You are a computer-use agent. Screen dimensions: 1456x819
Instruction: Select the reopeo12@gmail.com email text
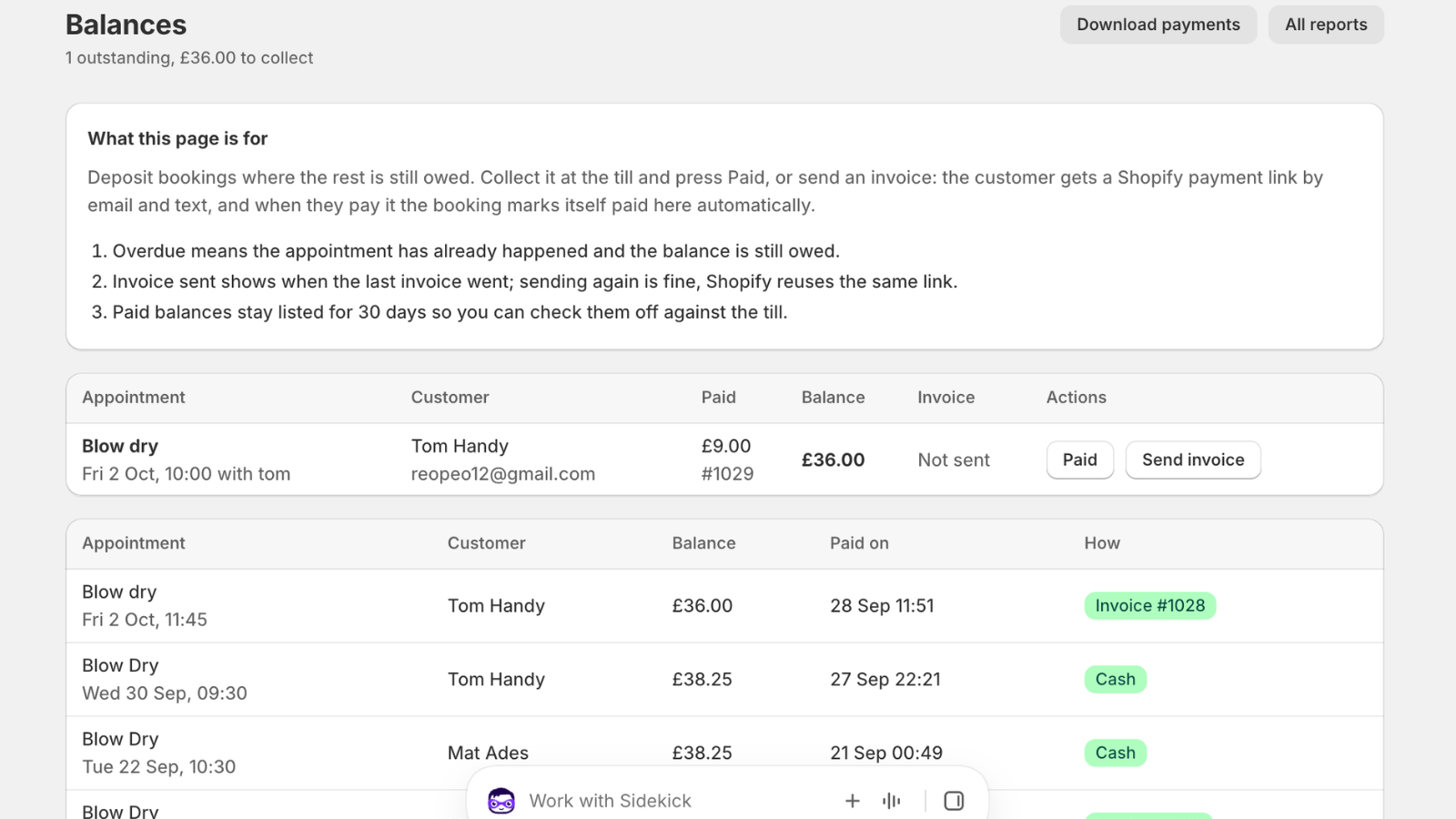pyautogui.click(x=503, y=474)
